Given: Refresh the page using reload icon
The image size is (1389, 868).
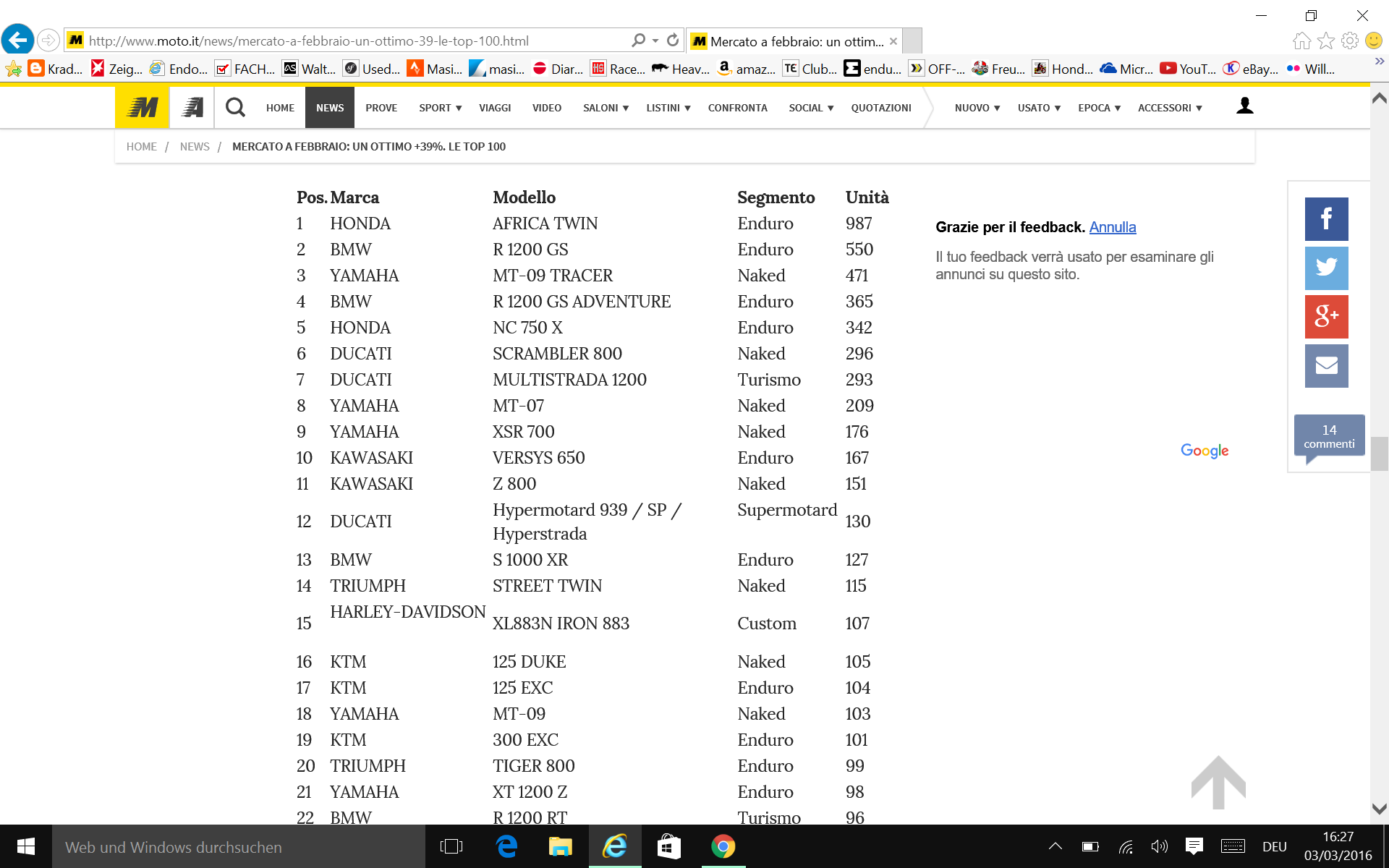Looking at the screenshot, I should pos(673,41).
